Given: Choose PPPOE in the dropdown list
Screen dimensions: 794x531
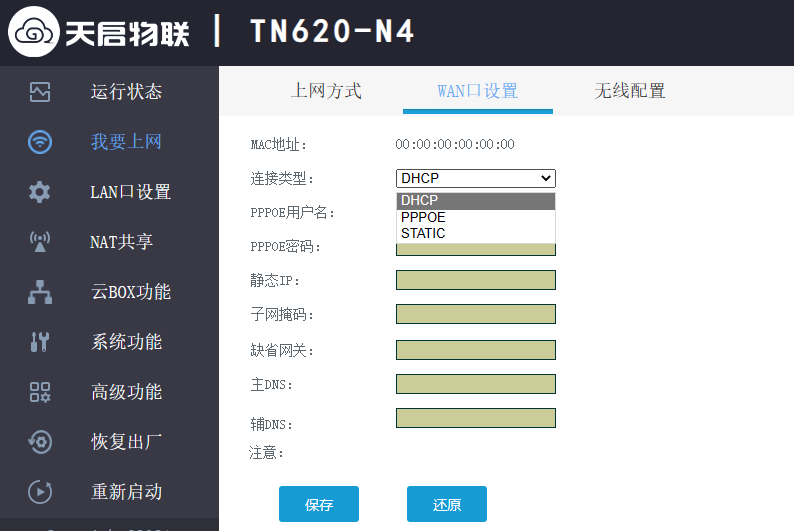Looking at the screenshot, I should 475,217.
